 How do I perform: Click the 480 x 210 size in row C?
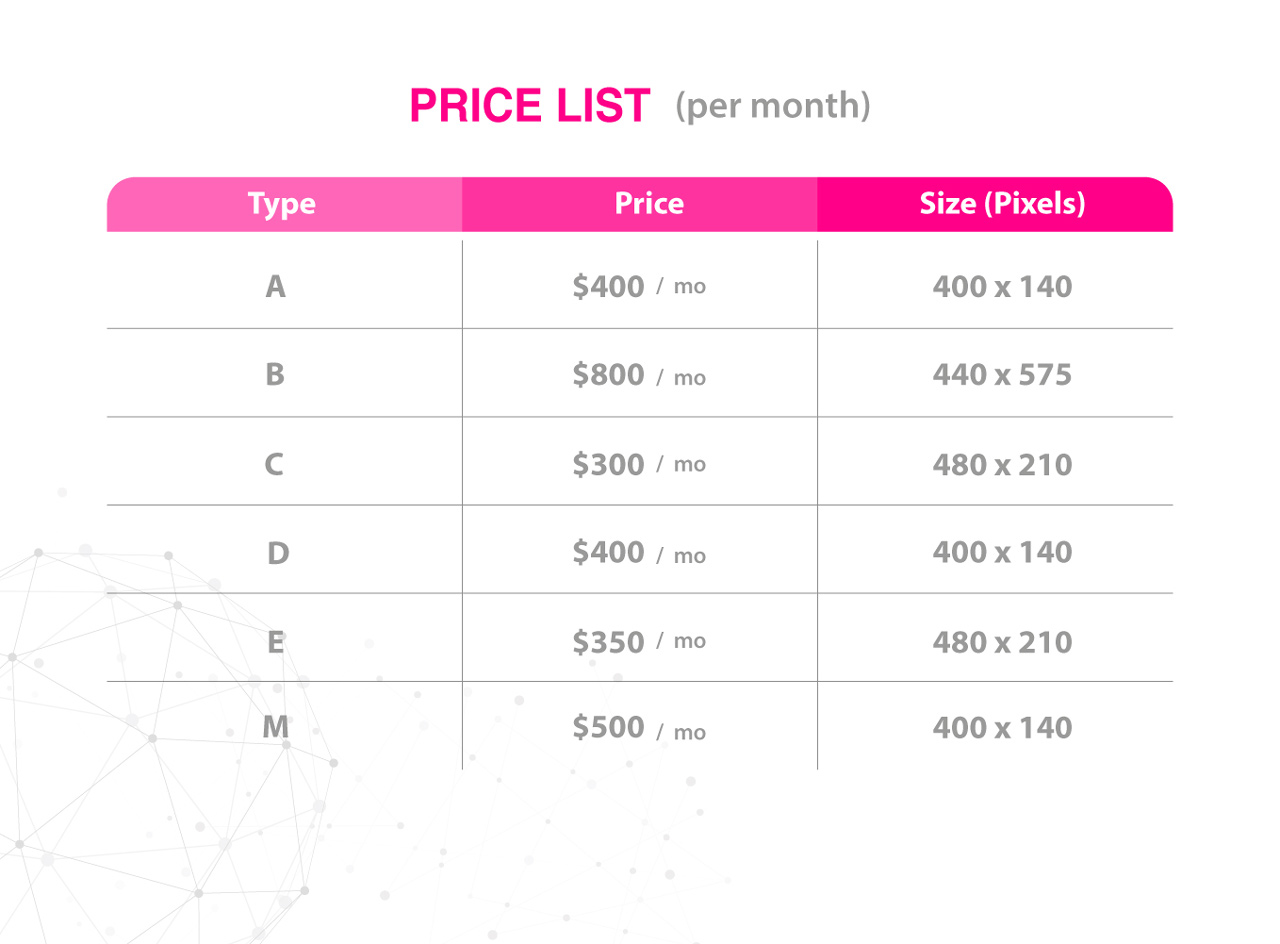pyautogui.click(x=1002, y=464)
